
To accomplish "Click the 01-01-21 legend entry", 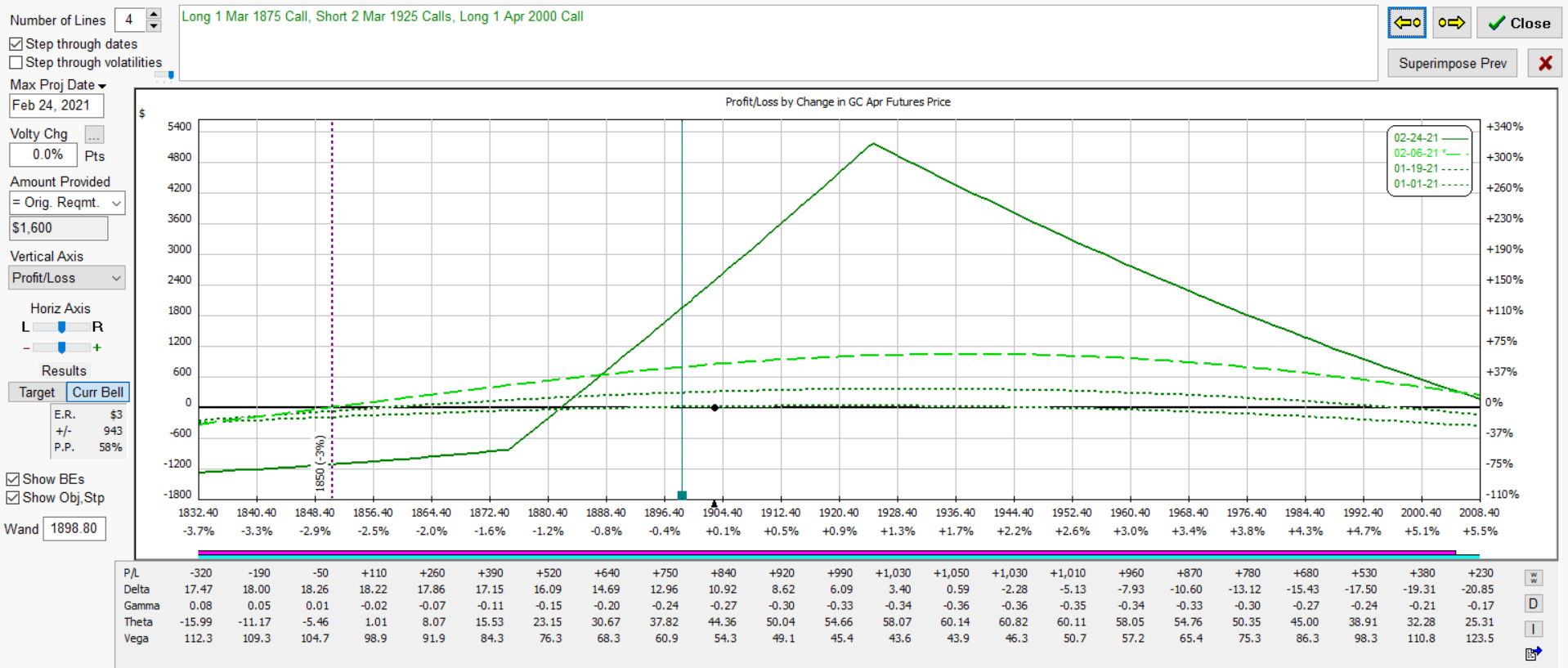I will click(x=1430, y=184).
